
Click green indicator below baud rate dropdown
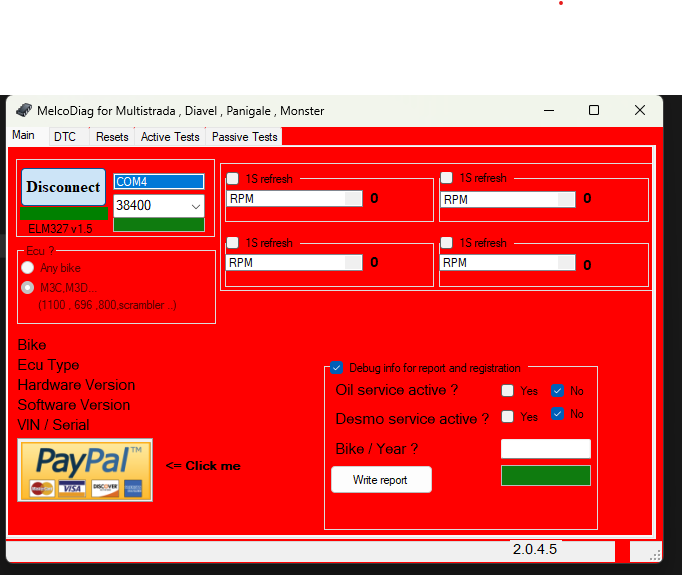coord(159,224)
